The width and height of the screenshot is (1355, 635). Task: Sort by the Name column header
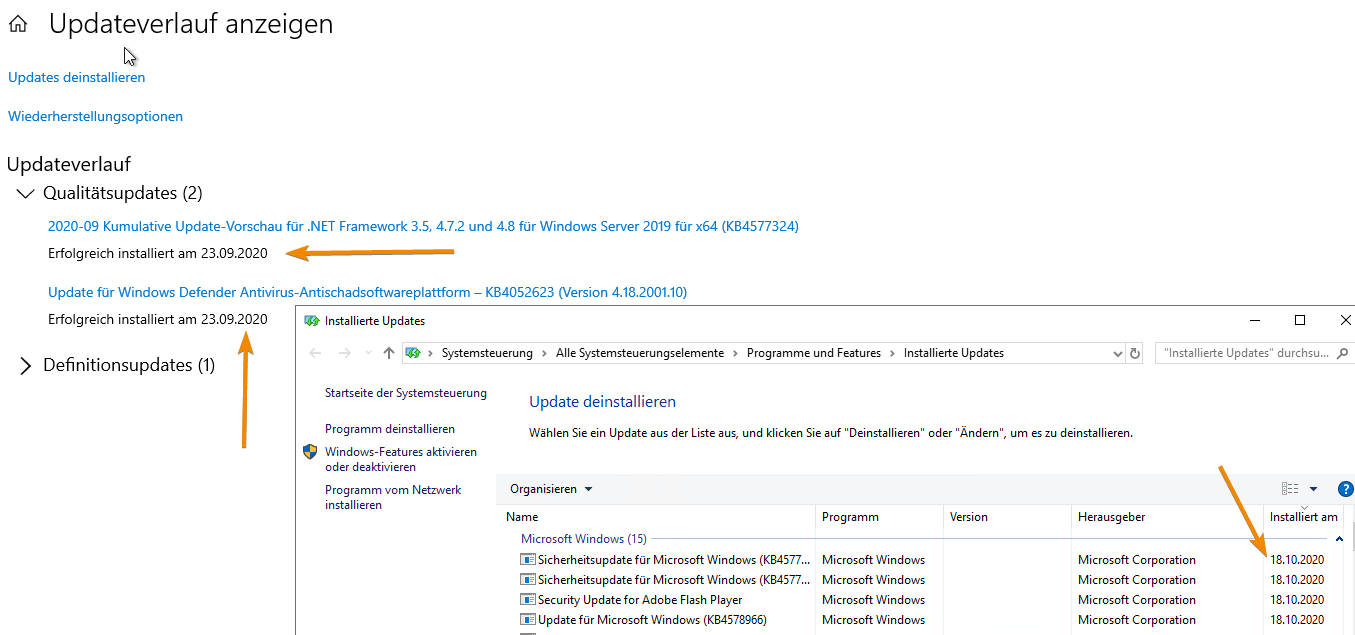pos(656,517)
